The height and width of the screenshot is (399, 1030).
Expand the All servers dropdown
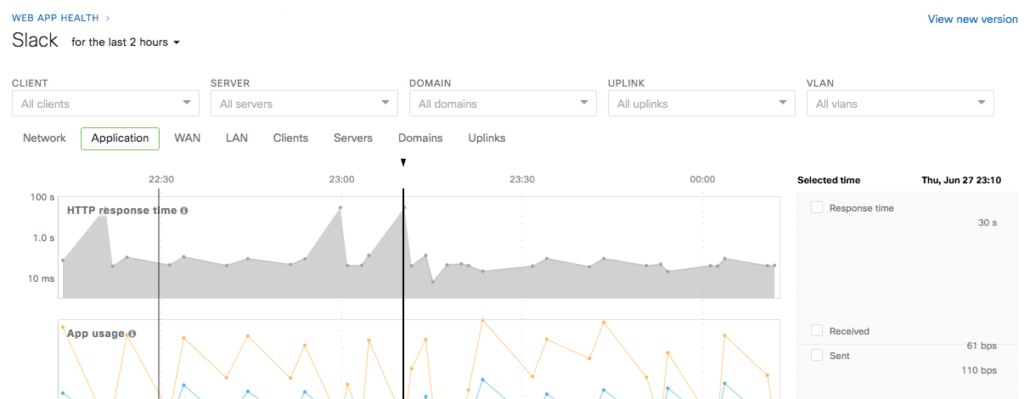304,103
